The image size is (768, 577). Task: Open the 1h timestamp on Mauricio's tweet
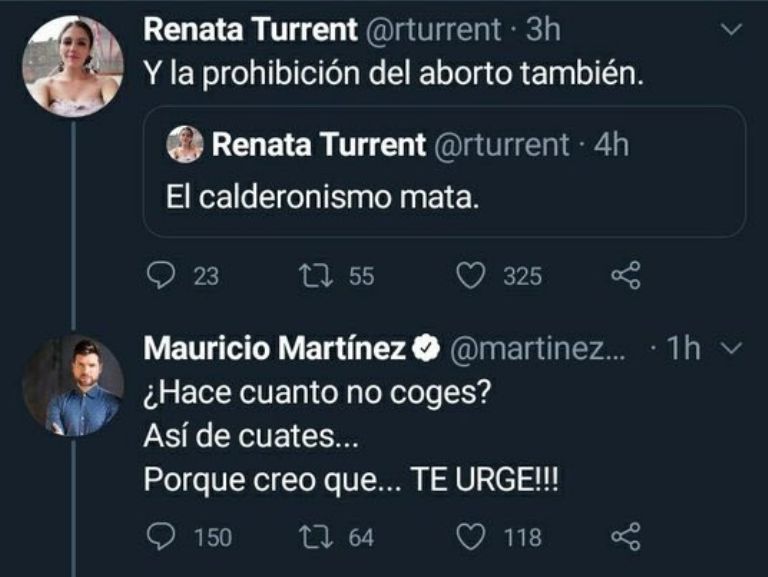(685, 348)
